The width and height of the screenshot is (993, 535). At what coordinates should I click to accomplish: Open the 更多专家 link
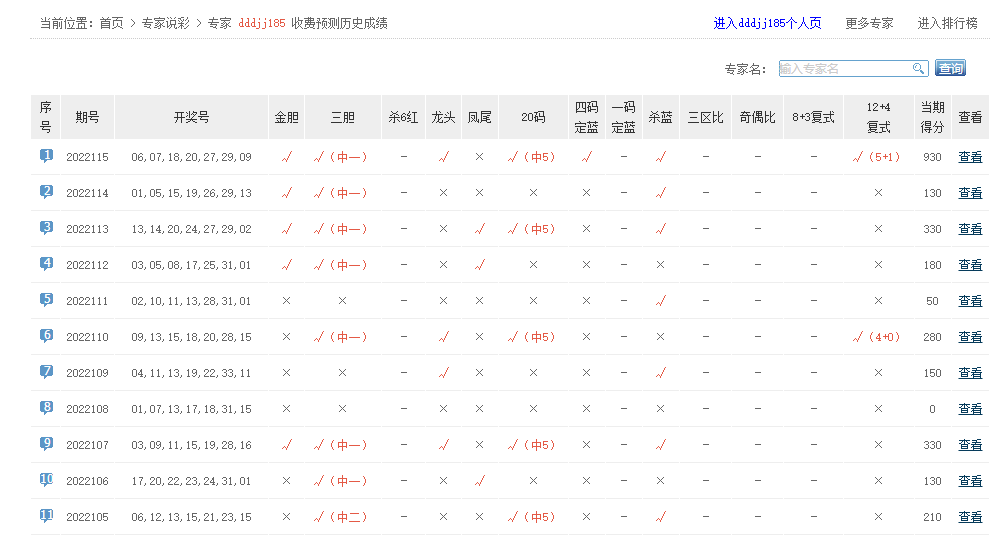coord(869,23)
